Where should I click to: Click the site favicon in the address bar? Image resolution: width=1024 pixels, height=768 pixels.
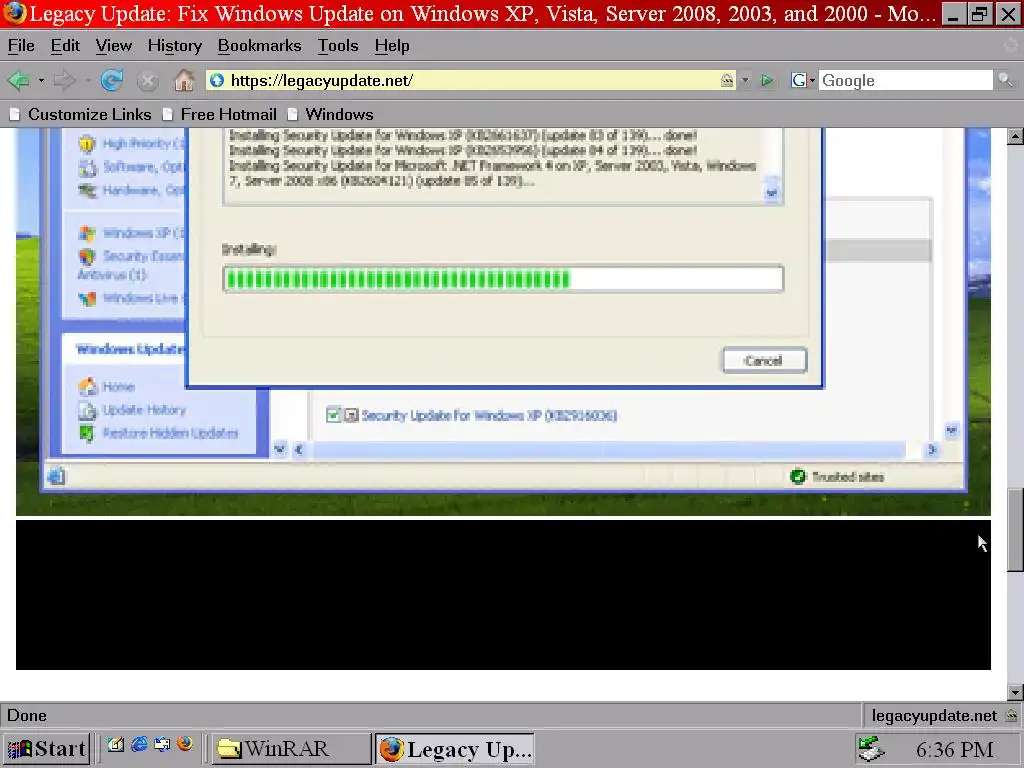click(217, 80)
